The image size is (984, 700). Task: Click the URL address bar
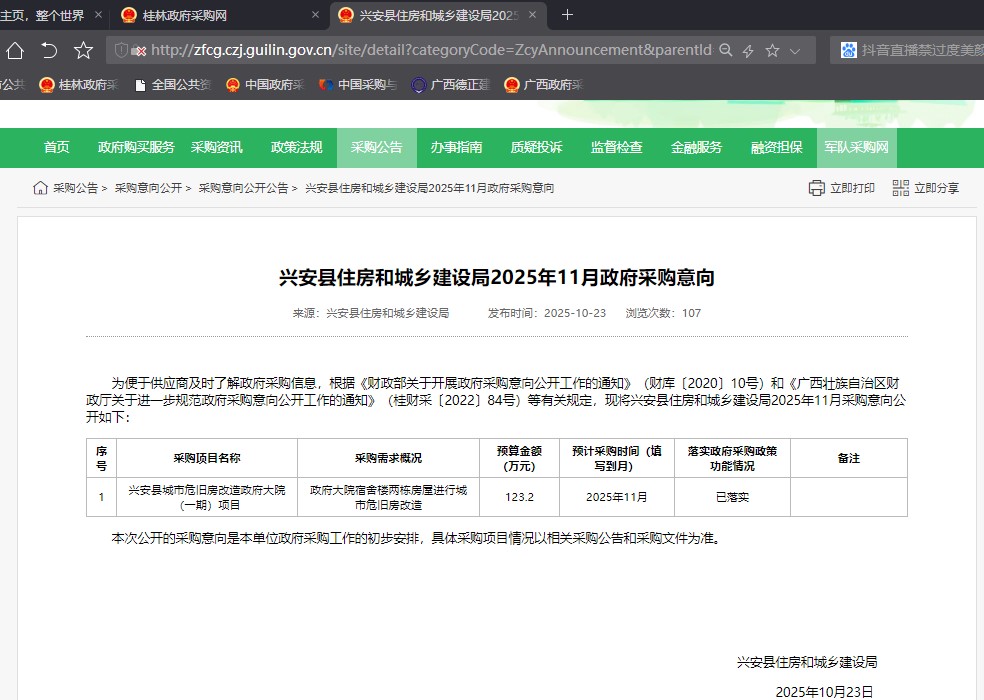click(x=430, y=50)
